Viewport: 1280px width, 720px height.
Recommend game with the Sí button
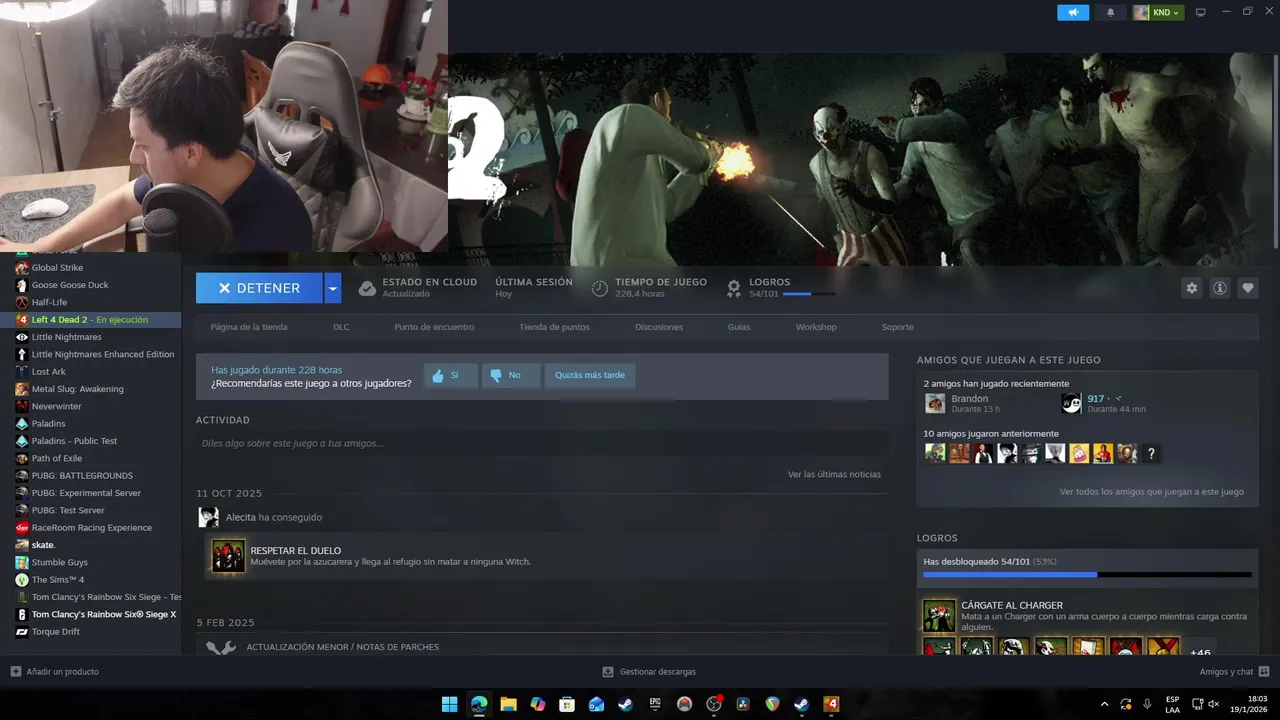(450, 376)
